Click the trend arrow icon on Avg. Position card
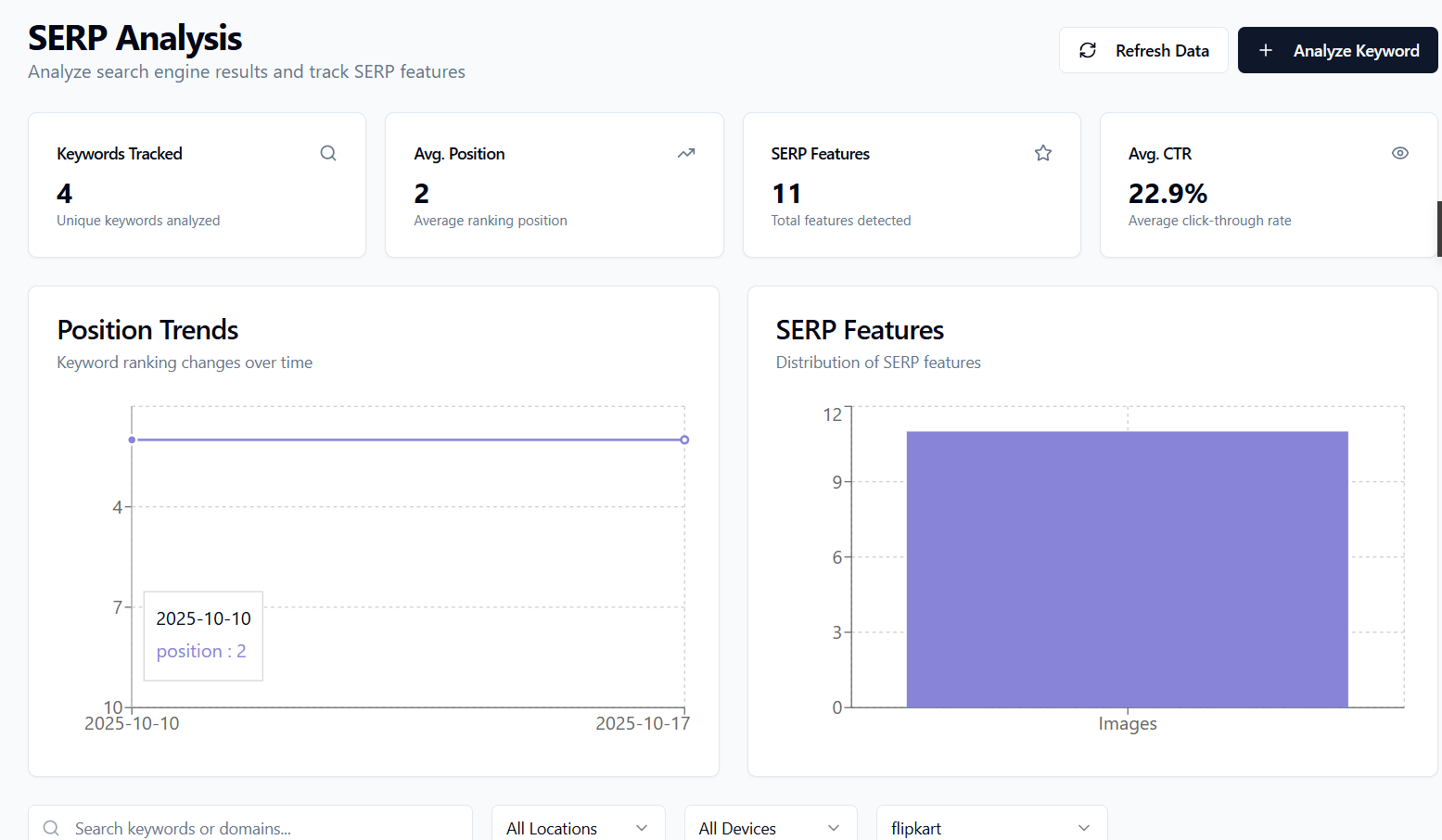1442x840 pixels. [686, 152]
